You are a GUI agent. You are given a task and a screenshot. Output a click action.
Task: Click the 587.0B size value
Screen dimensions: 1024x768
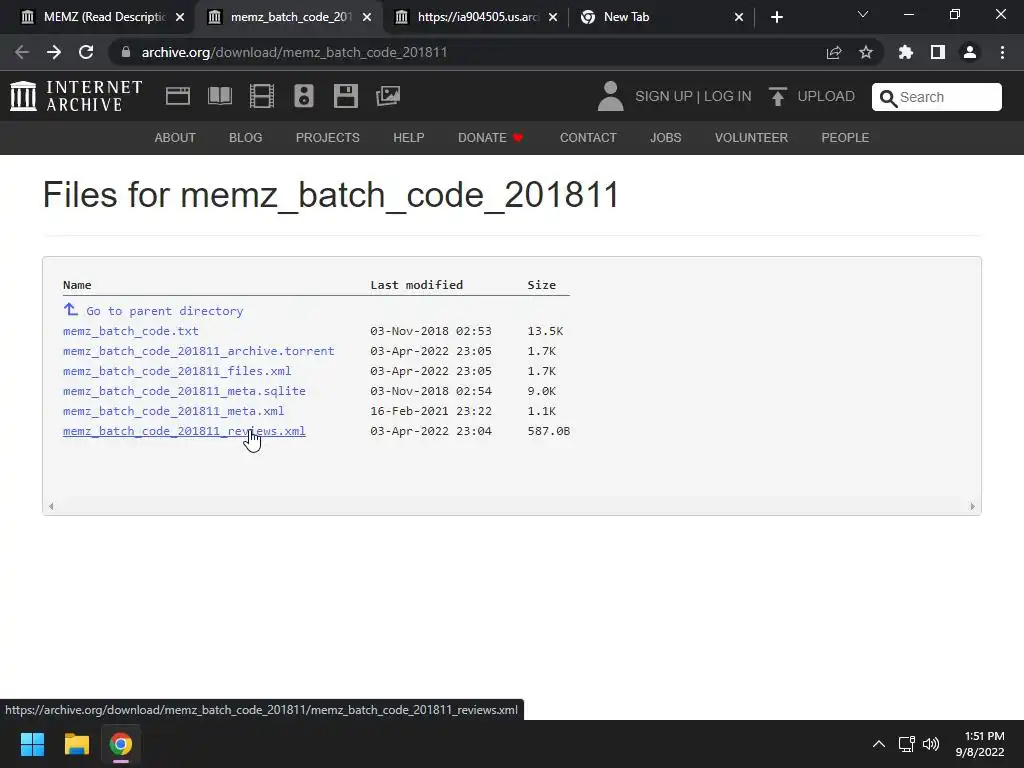[549, 431]
